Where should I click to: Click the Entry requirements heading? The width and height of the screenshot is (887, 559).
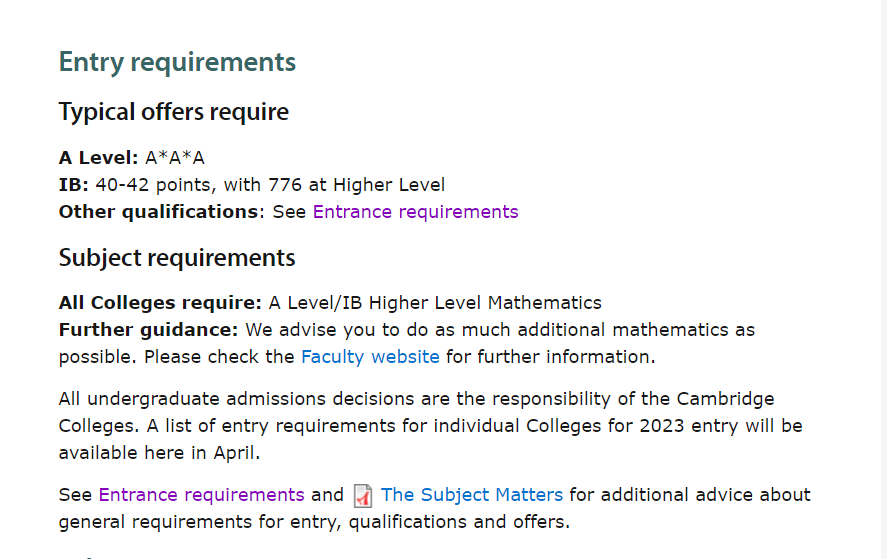tap(177, 62)
